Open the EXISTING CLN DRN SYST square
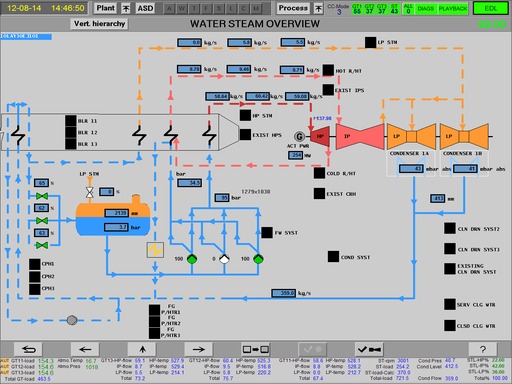The height and width of the screenshot is (384, 512). 450,269
